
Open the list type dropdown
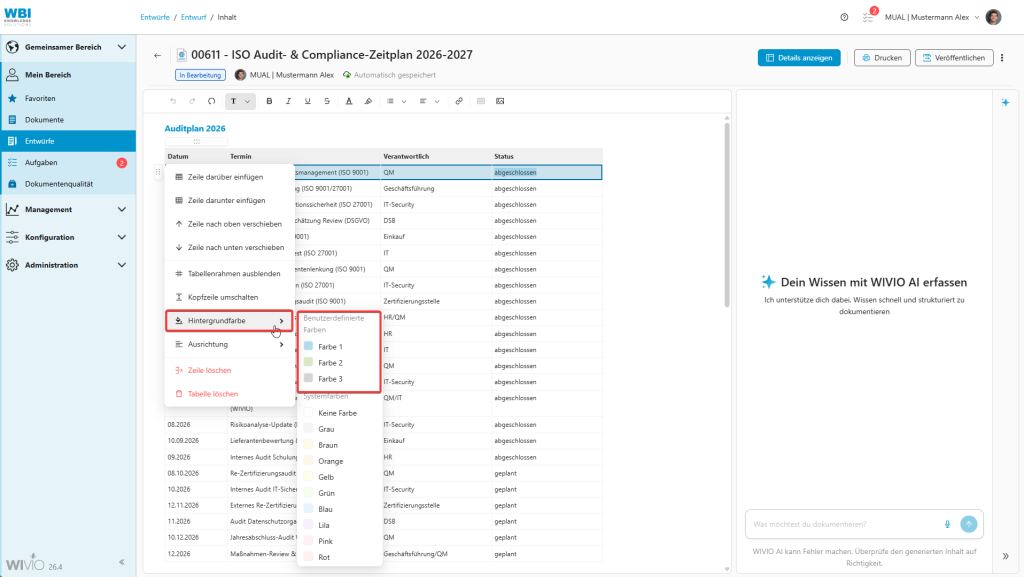click(396, 101)
